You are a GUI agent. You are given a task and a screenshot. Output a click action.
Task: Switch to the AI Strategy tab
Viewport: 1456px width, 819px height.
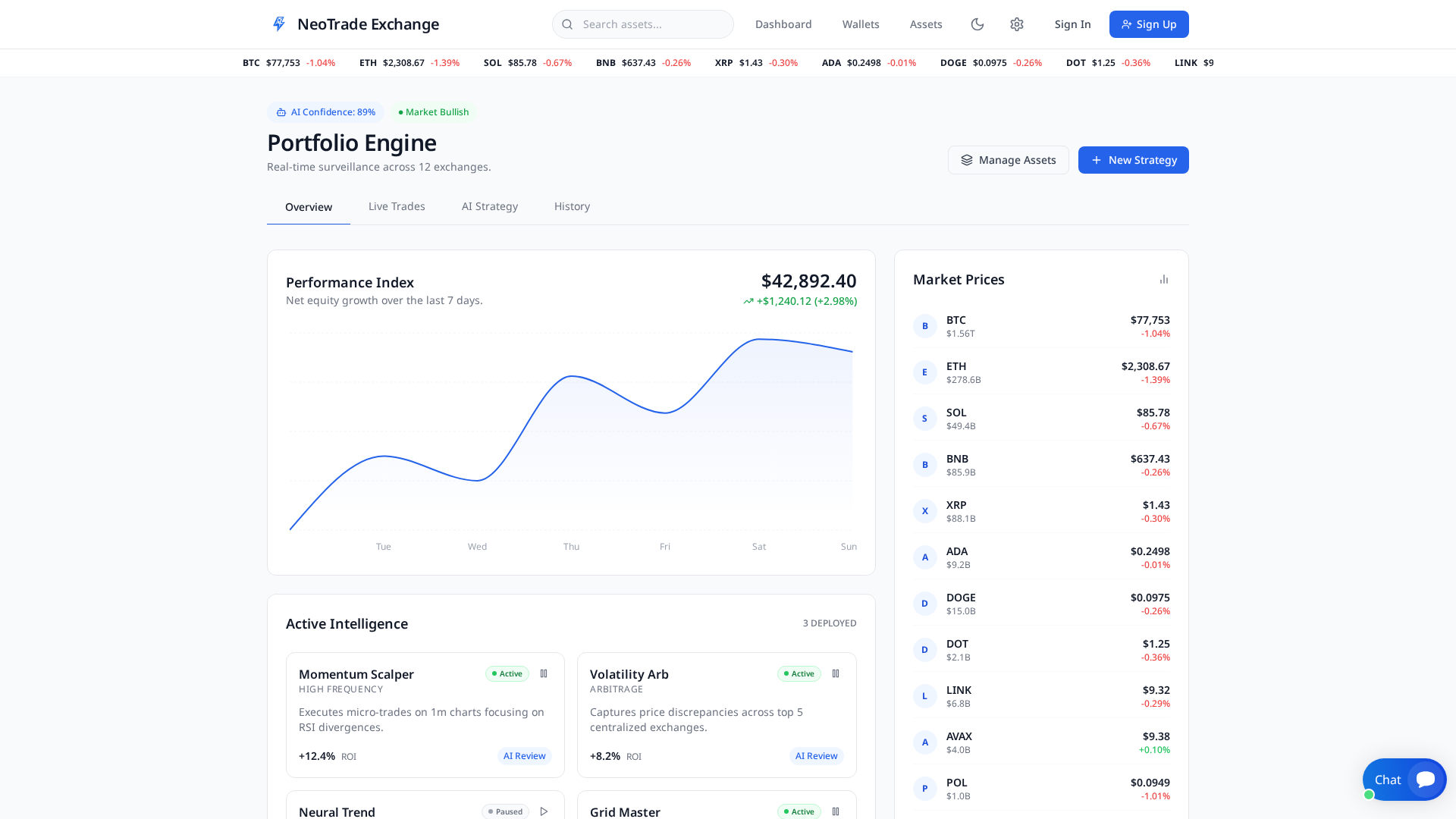tap(490, 206)
